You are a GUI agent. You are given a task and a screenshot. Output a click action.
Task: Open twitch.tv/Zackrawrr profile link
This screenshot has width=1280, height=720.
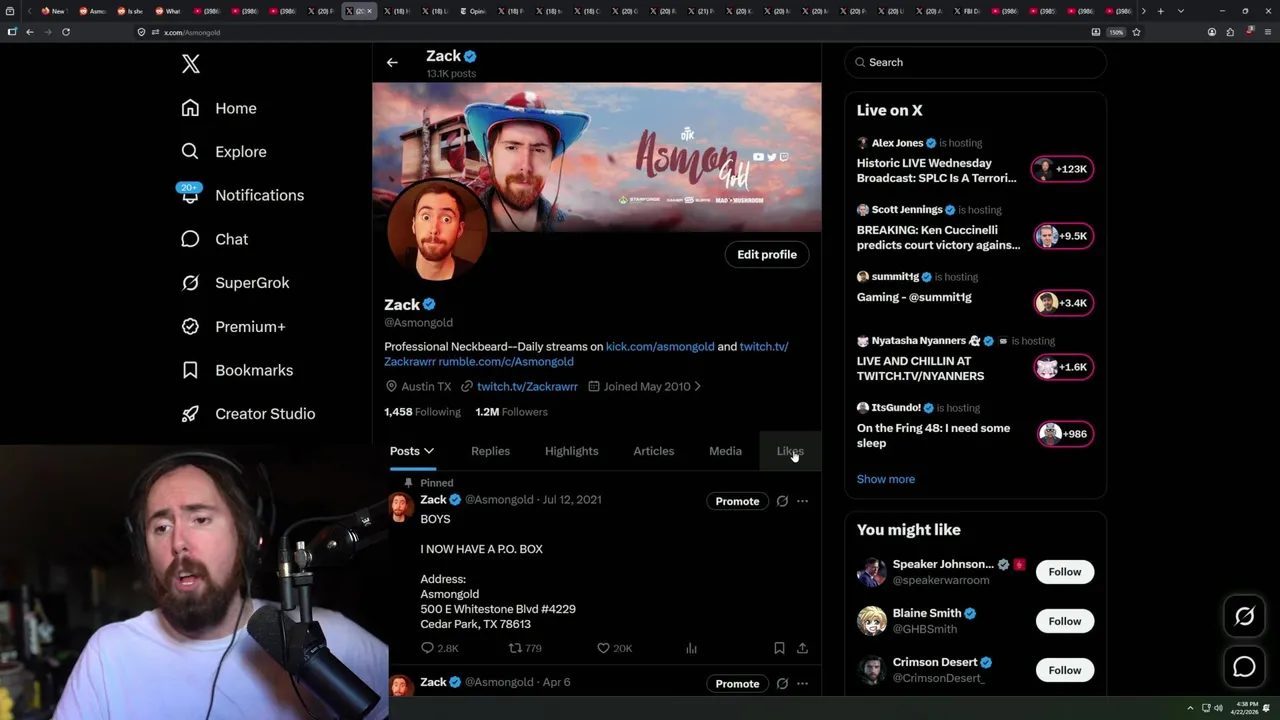[527, 386]
